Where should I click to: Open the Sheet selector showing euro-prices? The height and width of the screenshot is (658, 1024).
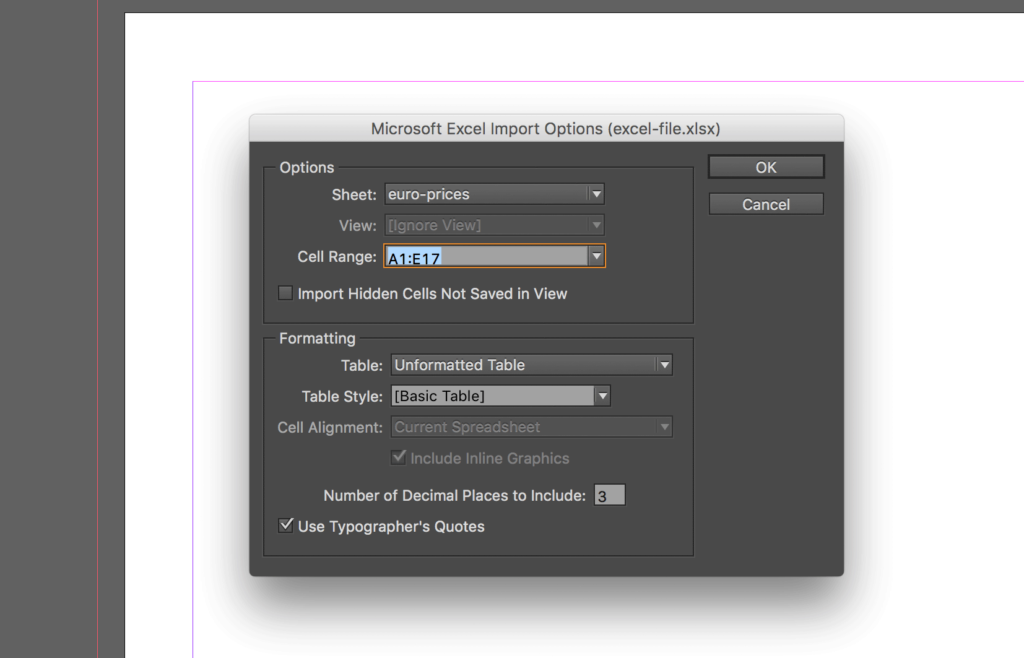point(480,194)
